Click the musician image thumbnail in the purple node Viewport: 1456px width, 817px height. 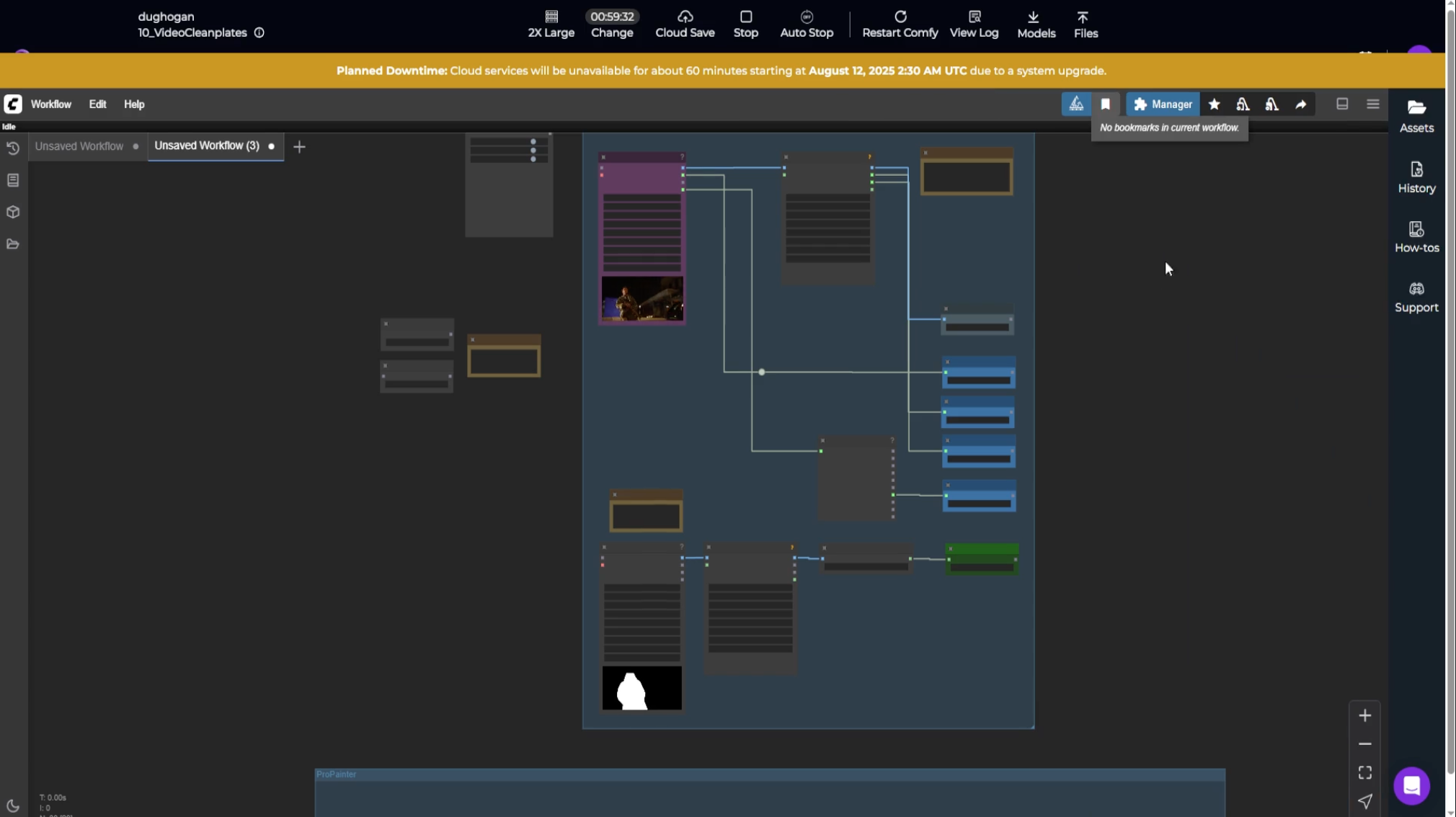coord(640,298)
